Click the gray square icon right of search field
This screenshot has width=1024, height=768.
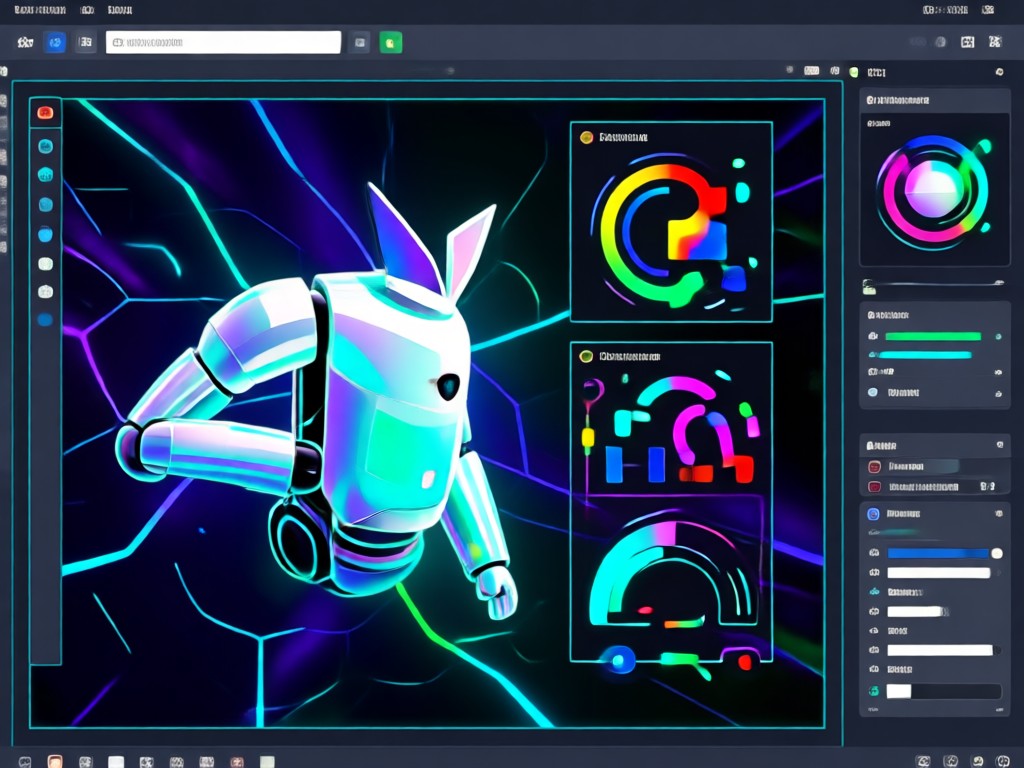coord(359,42)
